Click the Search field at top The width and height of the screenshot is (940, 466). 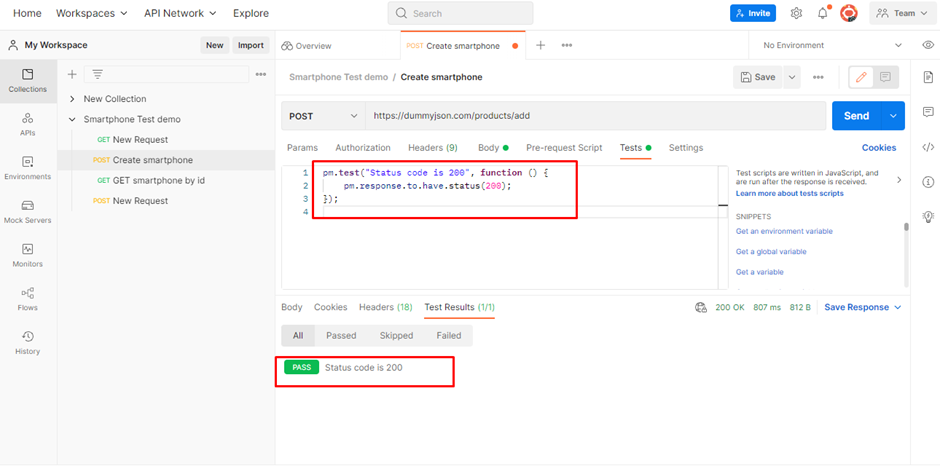coord(460,13)
